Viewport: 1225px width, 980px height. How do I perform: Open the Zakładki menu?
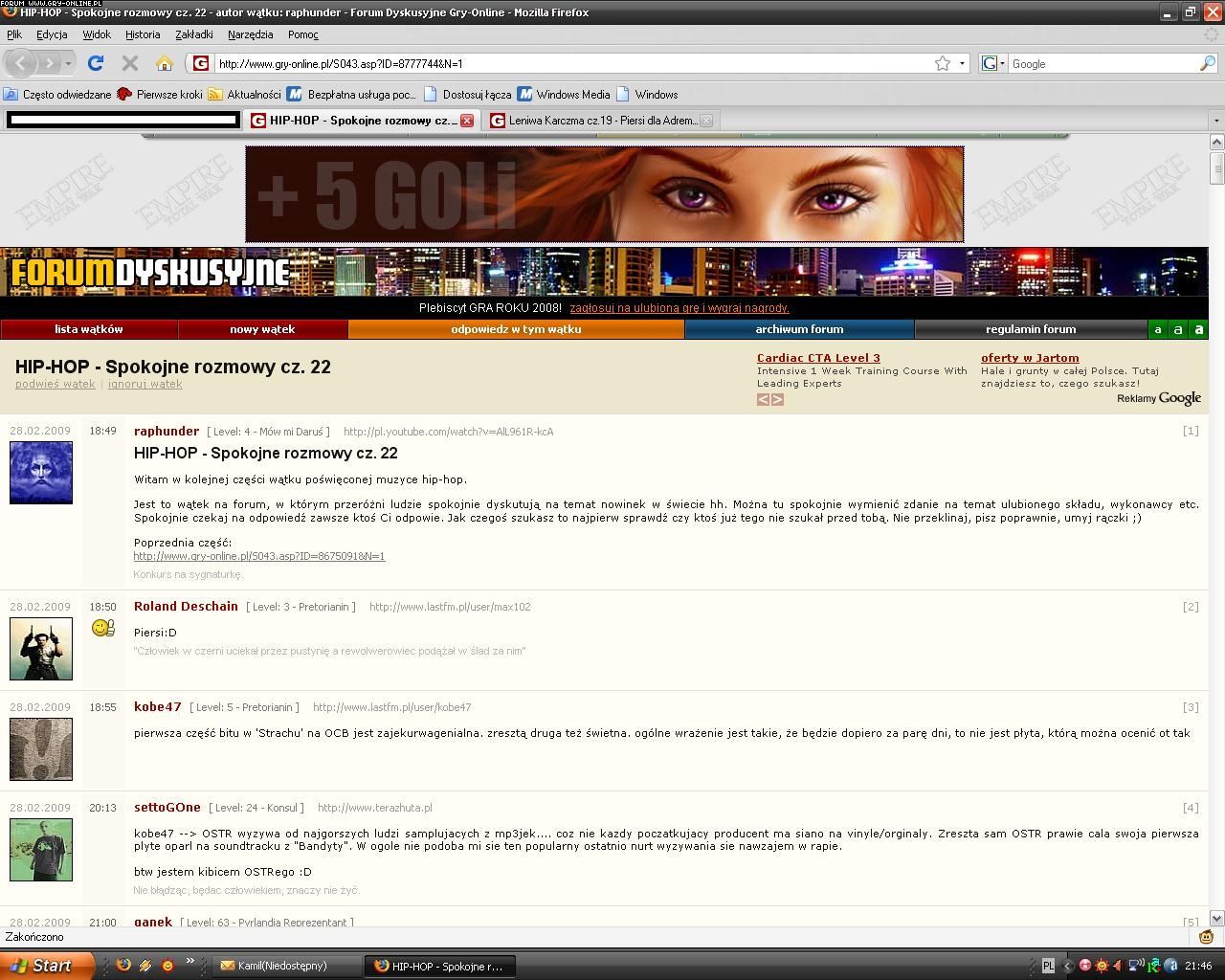pos(193,34)
